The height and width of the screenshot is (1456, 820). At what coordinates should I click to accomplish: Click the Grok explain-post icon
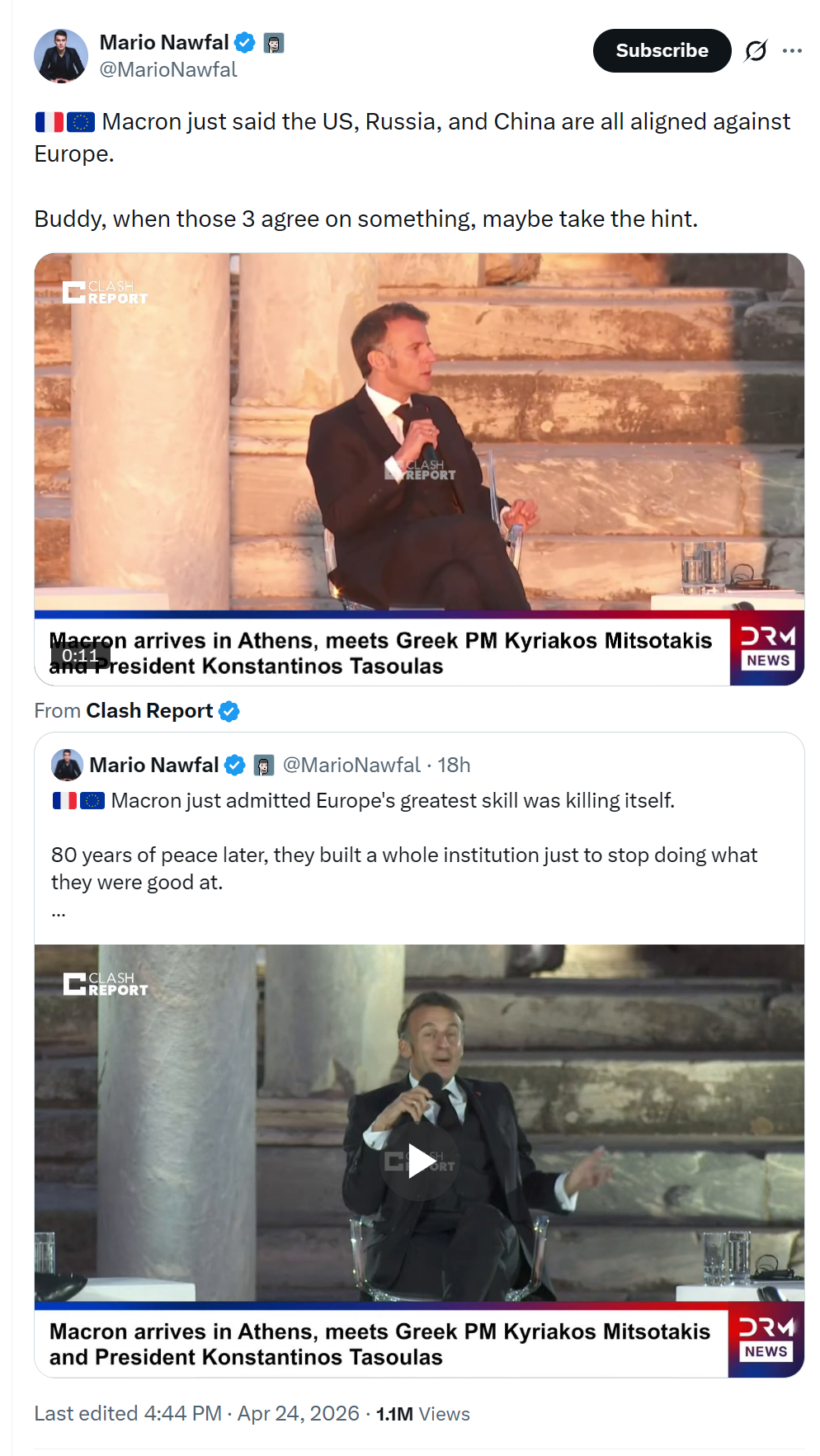pyautogui.click(x=756, y=51)
